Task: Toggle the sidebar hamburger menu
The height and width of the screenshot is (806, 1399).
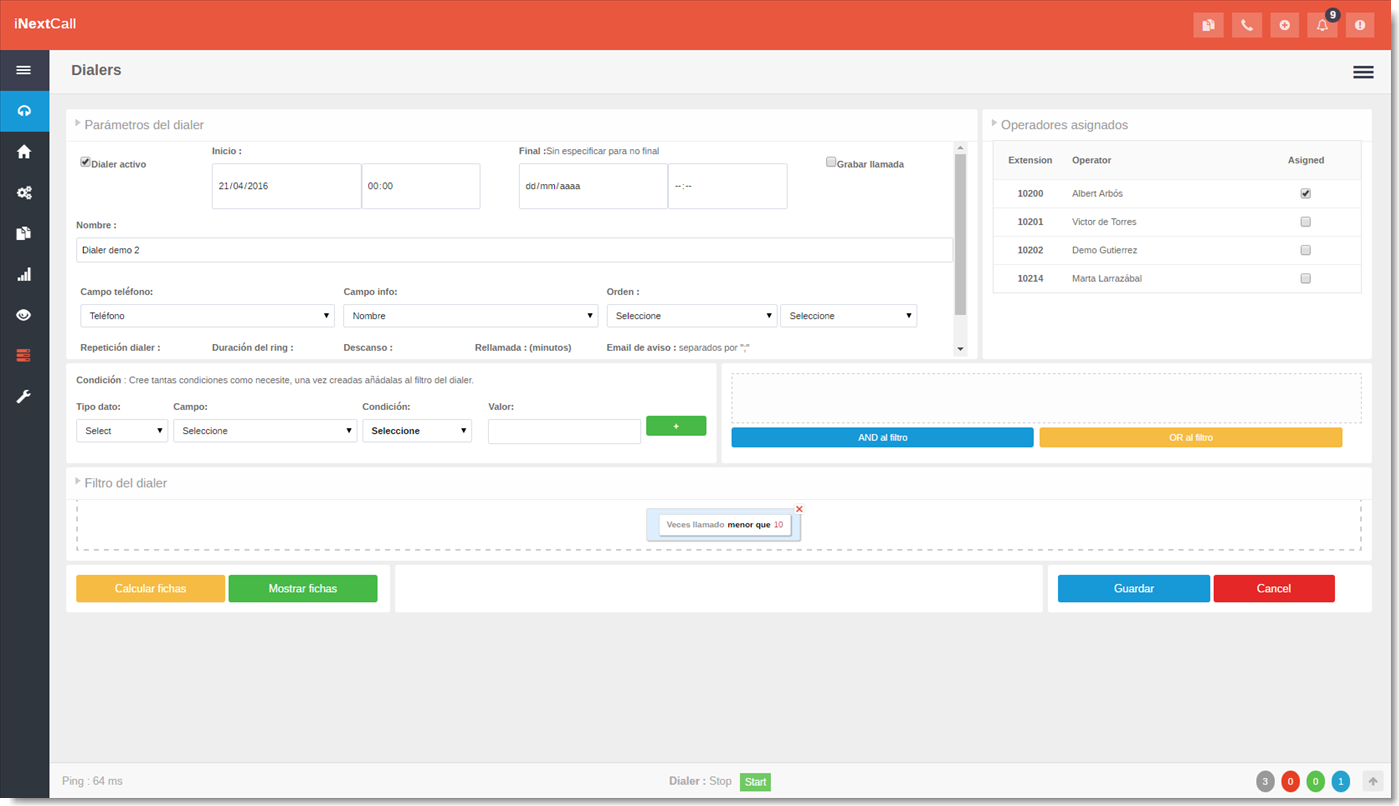Action: point(24,70)
